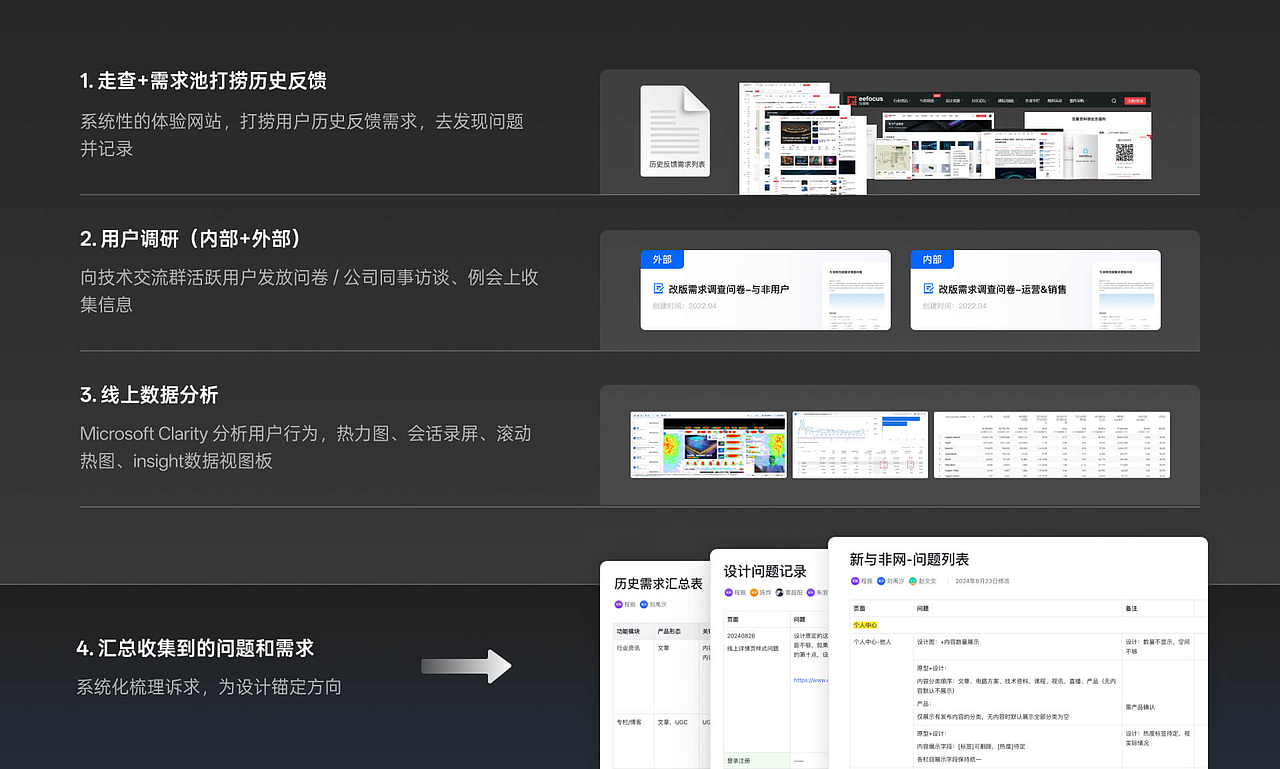Open the Clarity heatmap thumbnail

[708, 445]
